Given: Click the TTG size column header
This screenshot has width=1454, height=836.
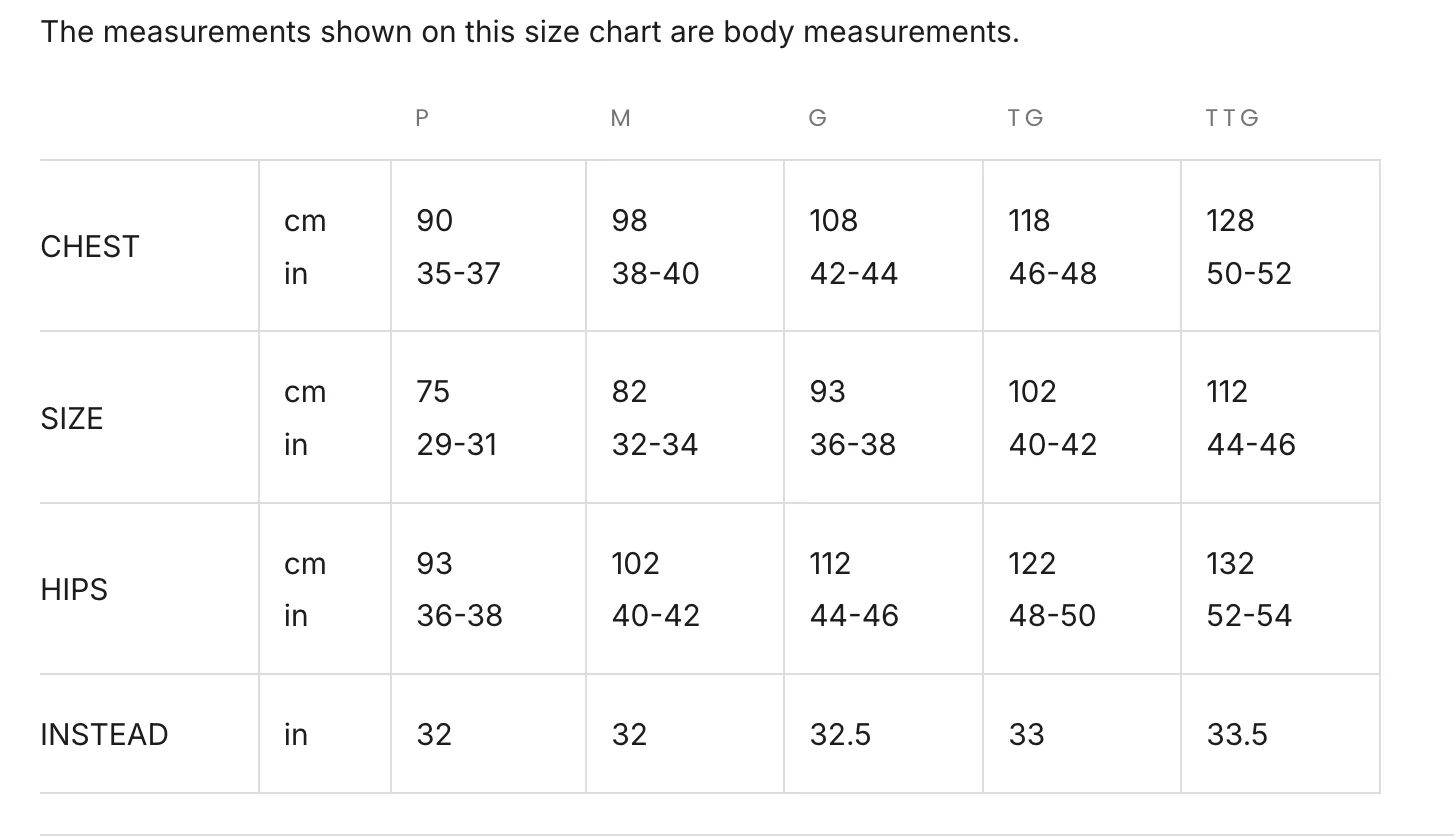Looking at the screenshot, I should tap(1231, 118).
